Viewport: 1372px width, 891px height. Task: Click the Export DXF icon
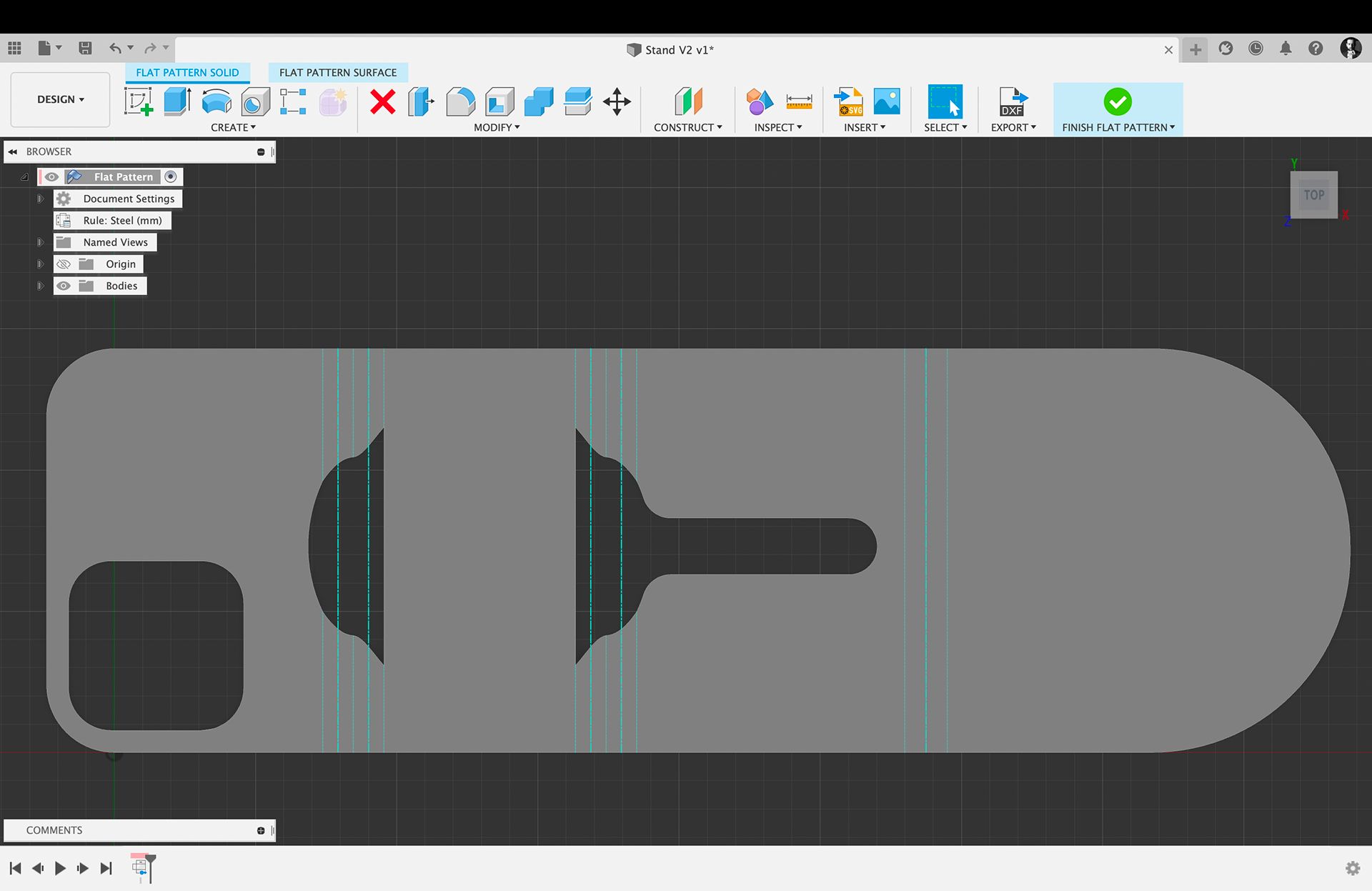tap(1013, 101)
